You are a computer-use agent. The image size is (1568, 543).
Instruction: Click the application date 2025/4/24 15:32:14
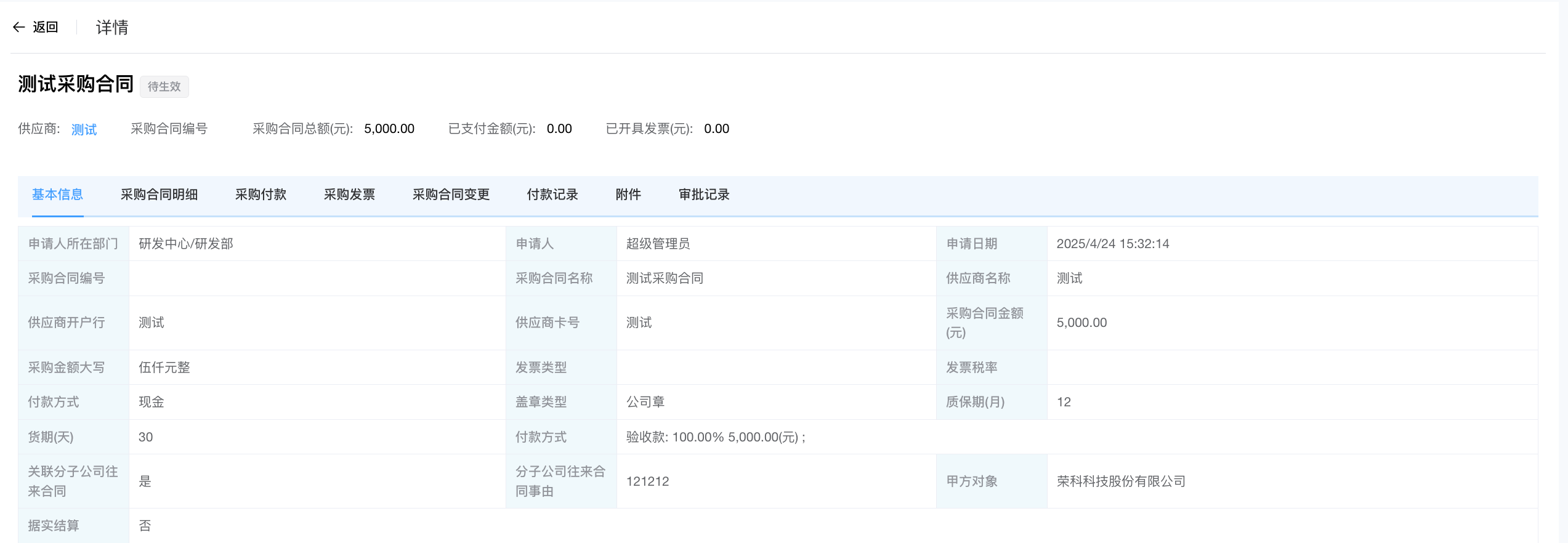point(1112,244)
